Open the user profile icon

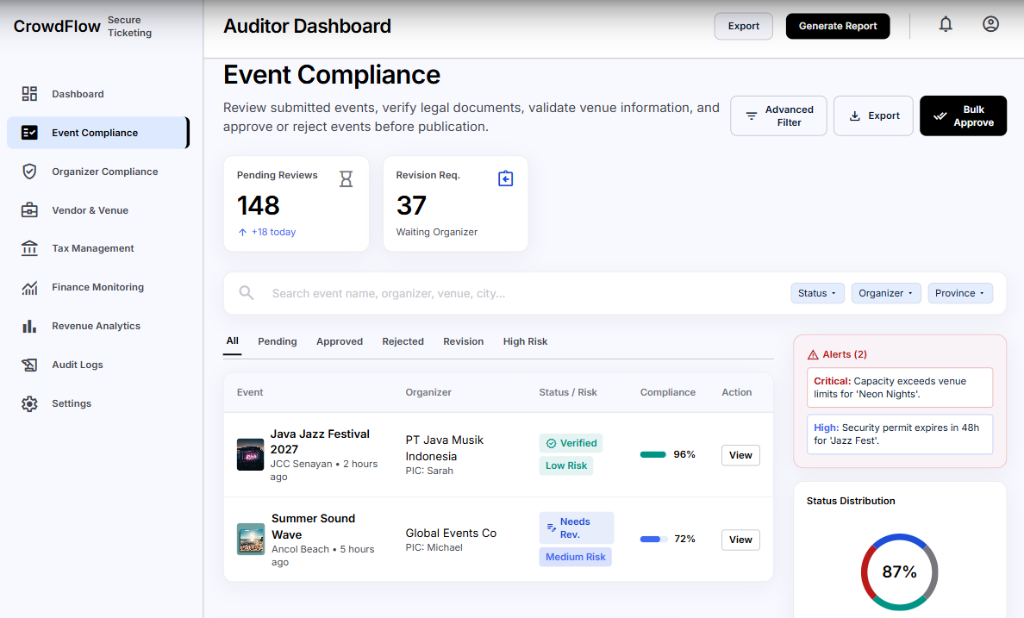(991, 24)
